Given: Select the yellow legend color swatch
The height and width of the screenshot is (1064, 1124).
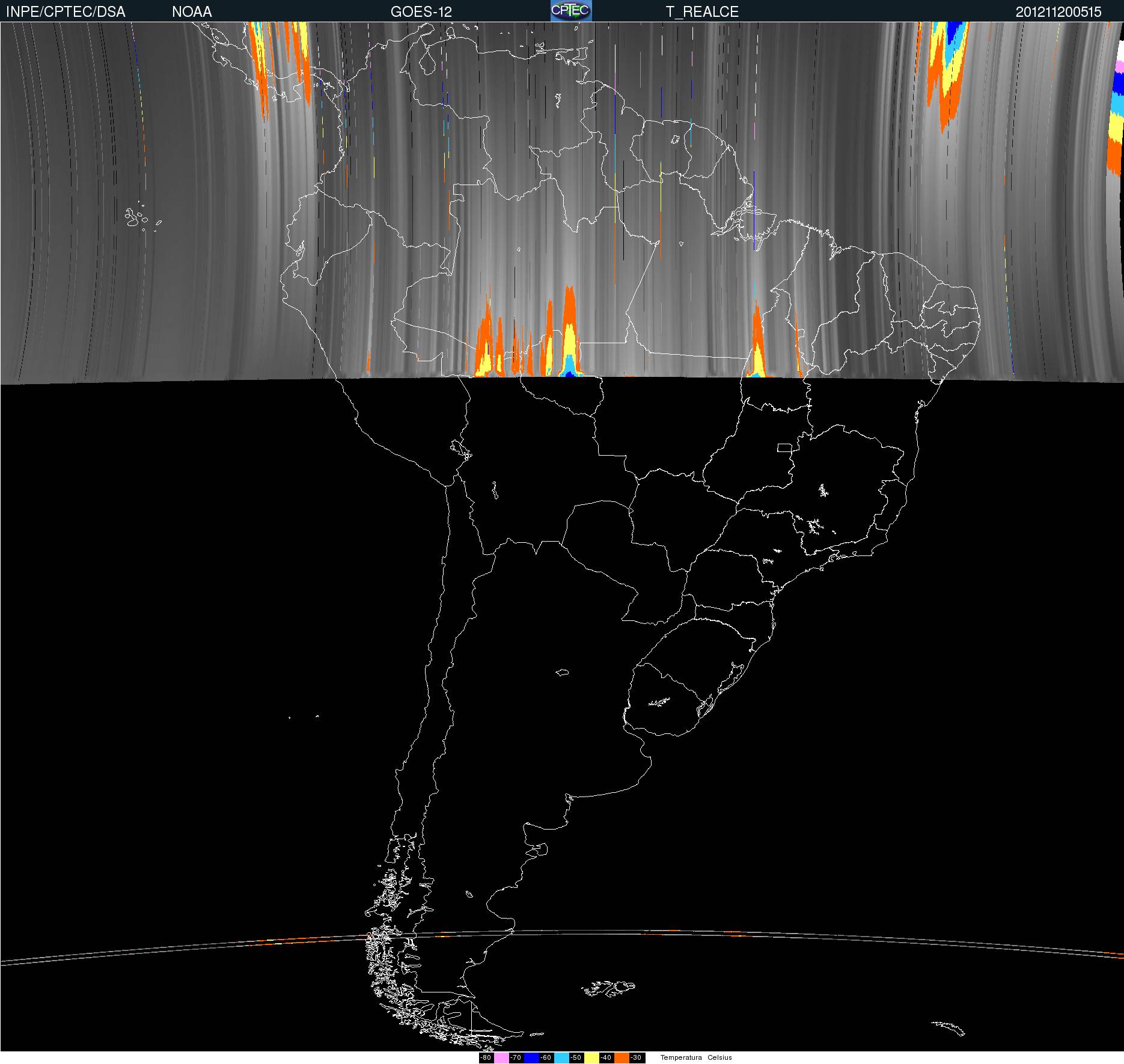Looking at the screenshot, I should 591,1058.
